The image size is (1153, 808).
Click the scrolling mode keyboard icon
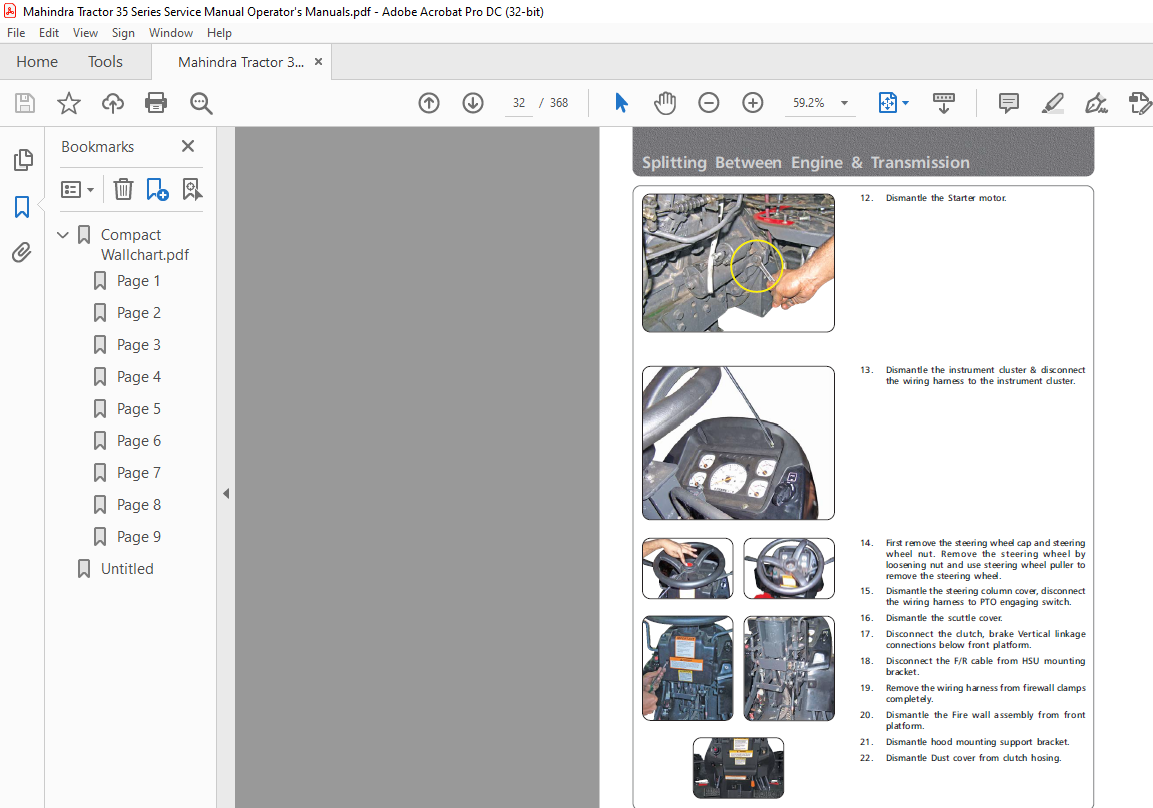[943, 103]
